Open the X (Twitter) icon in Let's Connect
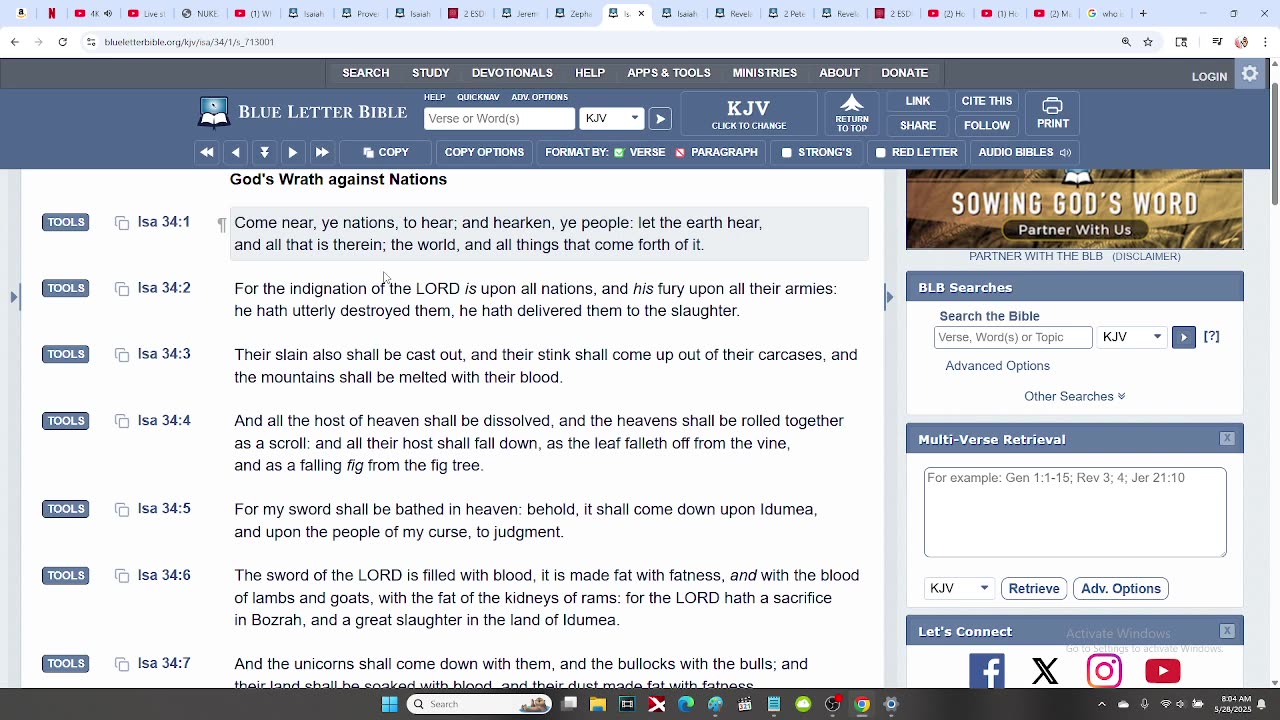 (x=1045, y=671)
